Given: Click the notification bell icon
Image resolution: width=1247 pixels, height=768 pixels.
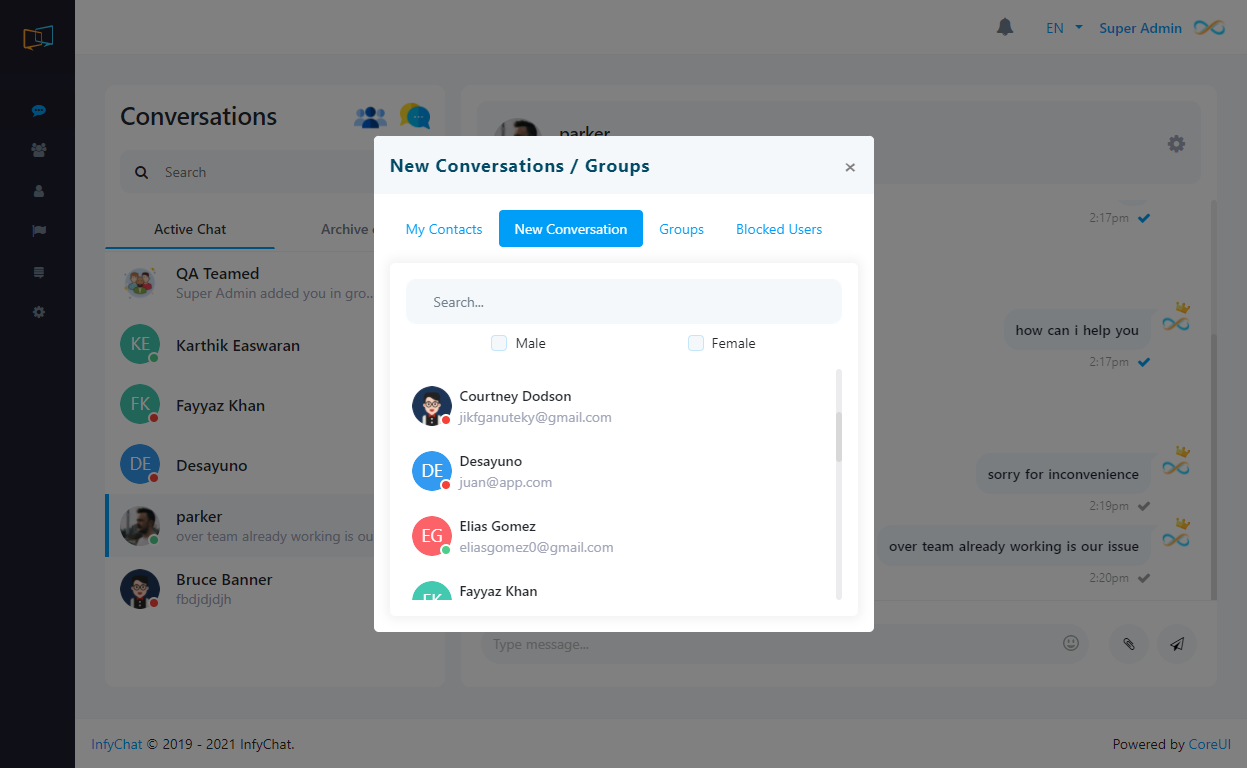Looking at the screenshot, I should click(x=1005, y=27).
